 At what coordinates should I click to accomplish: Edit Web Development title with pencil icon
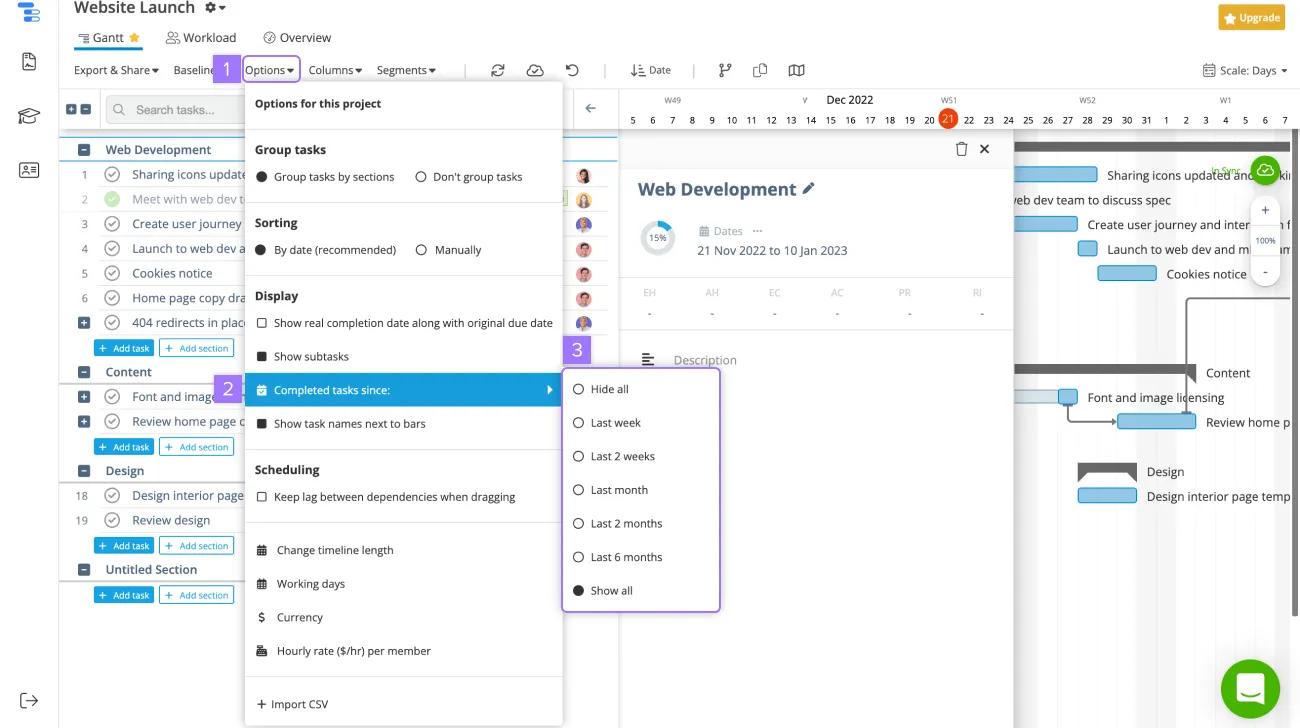[809, 188]
